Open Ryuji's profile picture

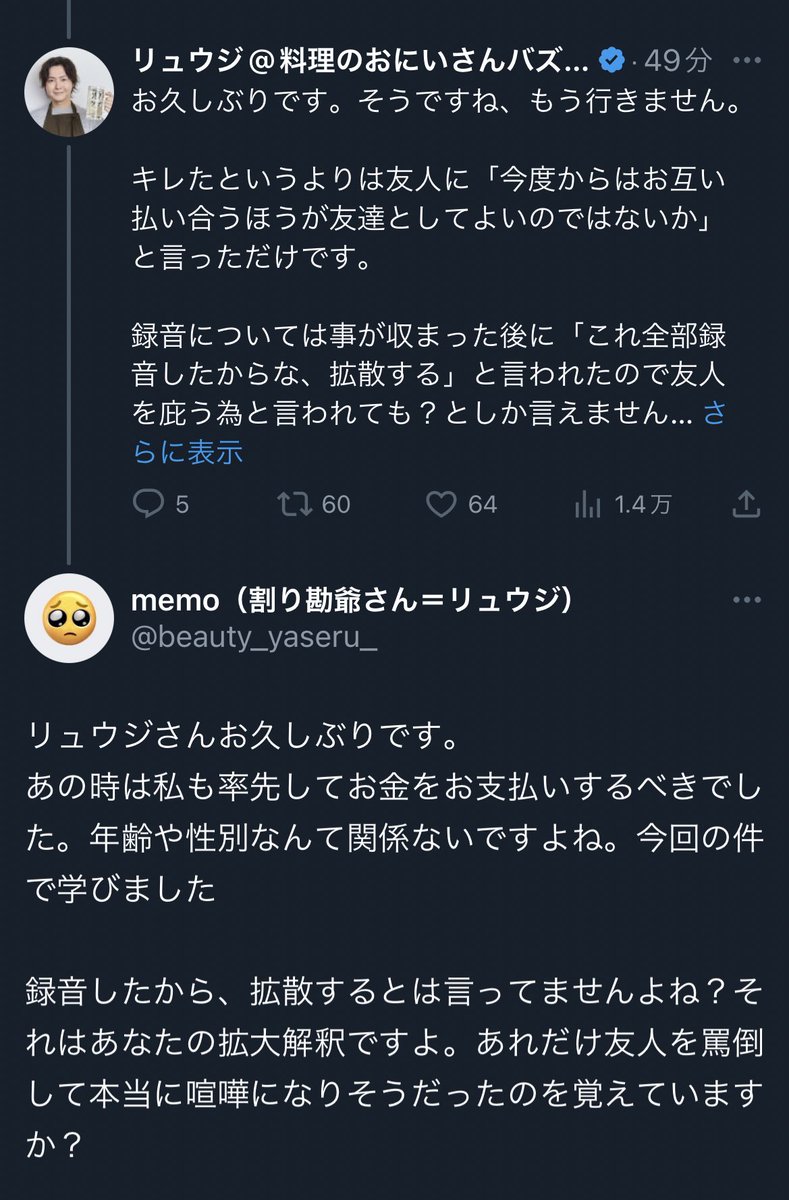[x=68, y=90]
